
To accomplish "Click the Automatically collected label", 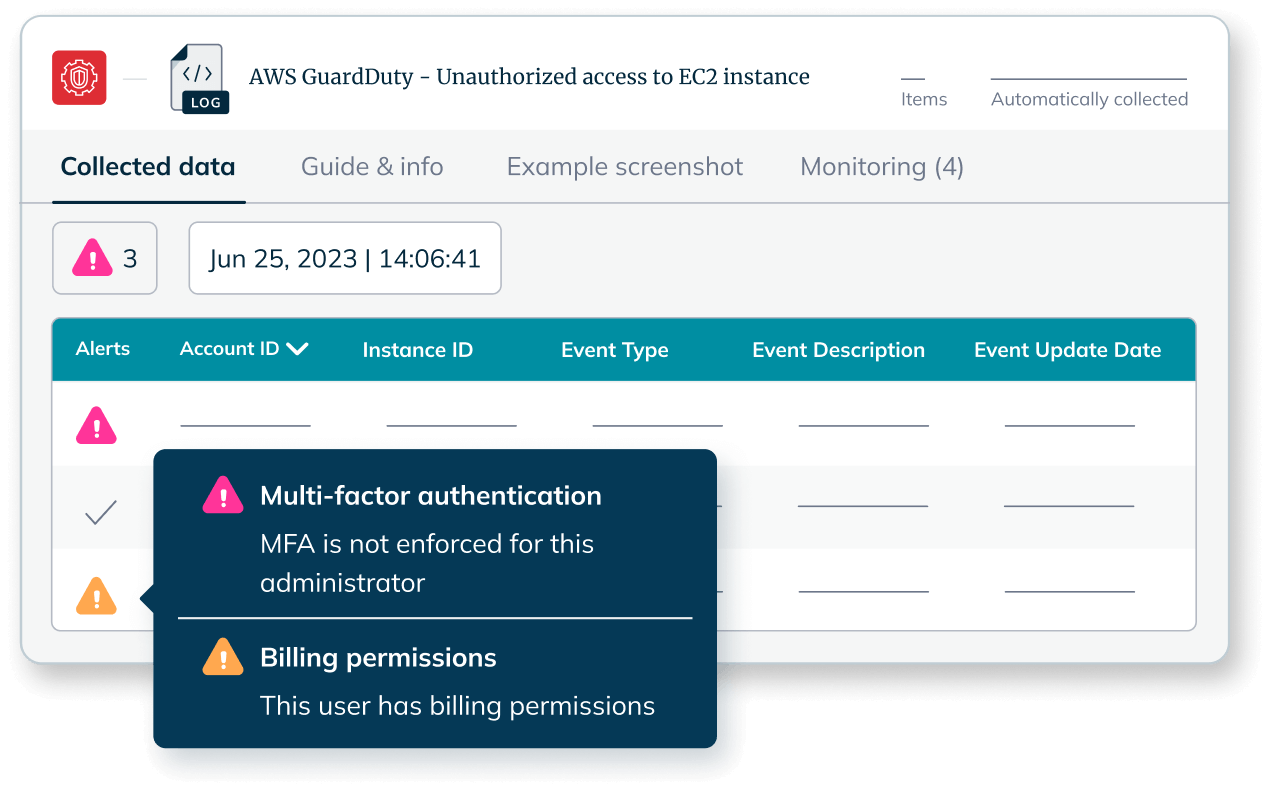I will click(1089, 99).
